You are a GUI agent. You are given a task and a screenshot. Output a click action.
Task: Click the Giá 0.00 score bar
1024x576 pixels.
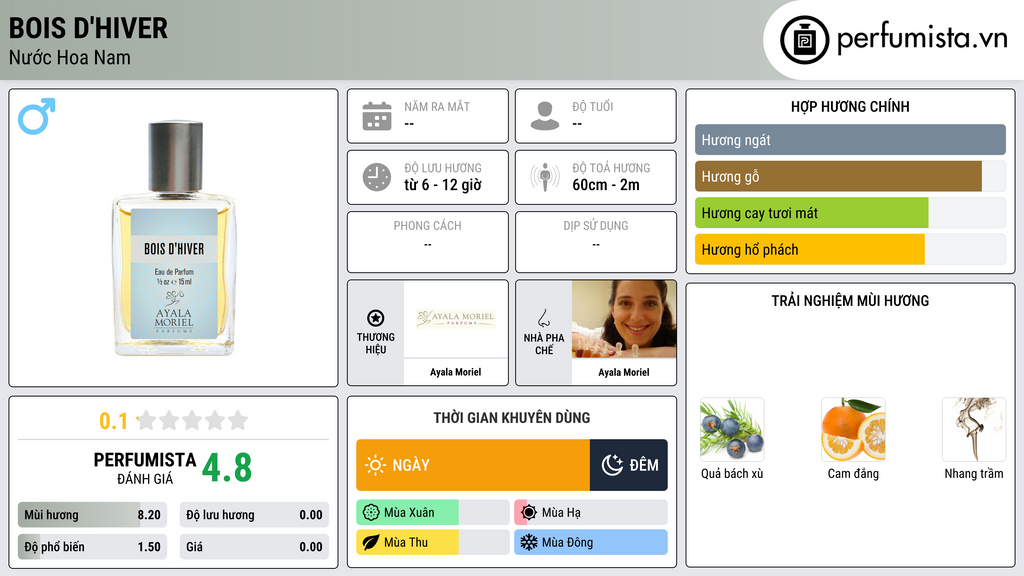point(254,547)
